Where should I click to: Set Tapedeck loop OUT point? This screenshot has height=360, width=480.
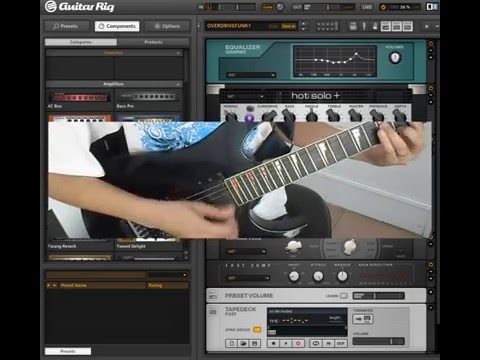click(x=341, y=343)
